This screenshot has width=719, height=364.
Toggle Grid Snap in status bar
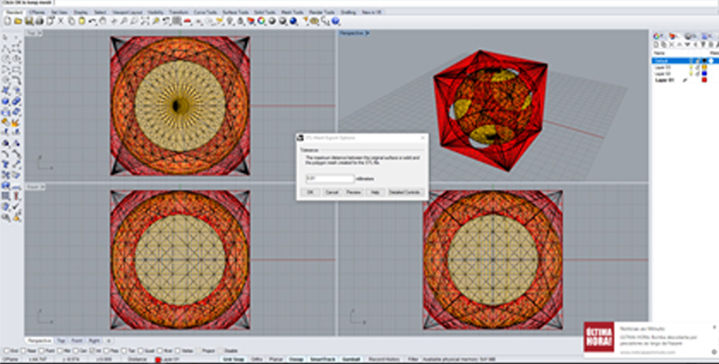pos(233,359)
